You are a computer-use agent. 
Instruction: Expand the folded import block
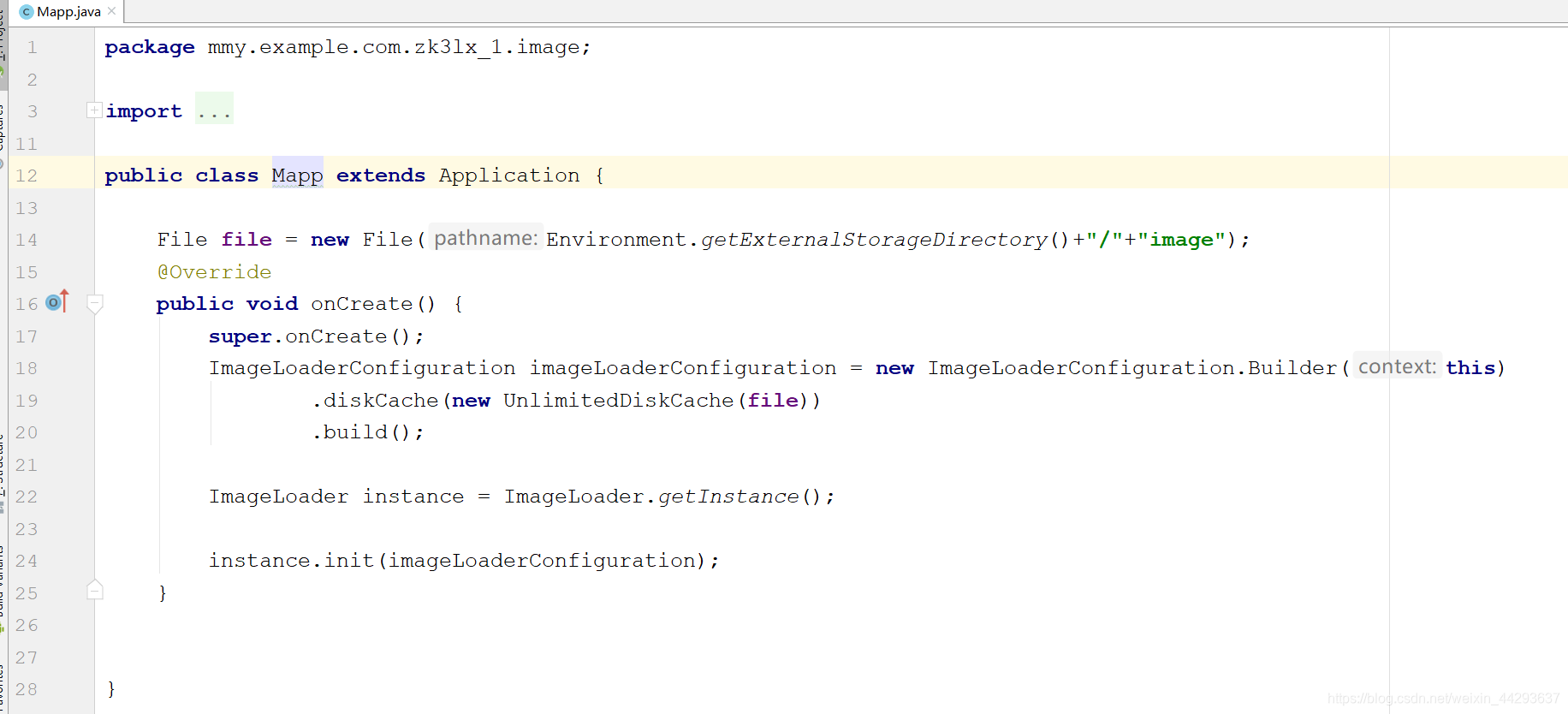93,110
